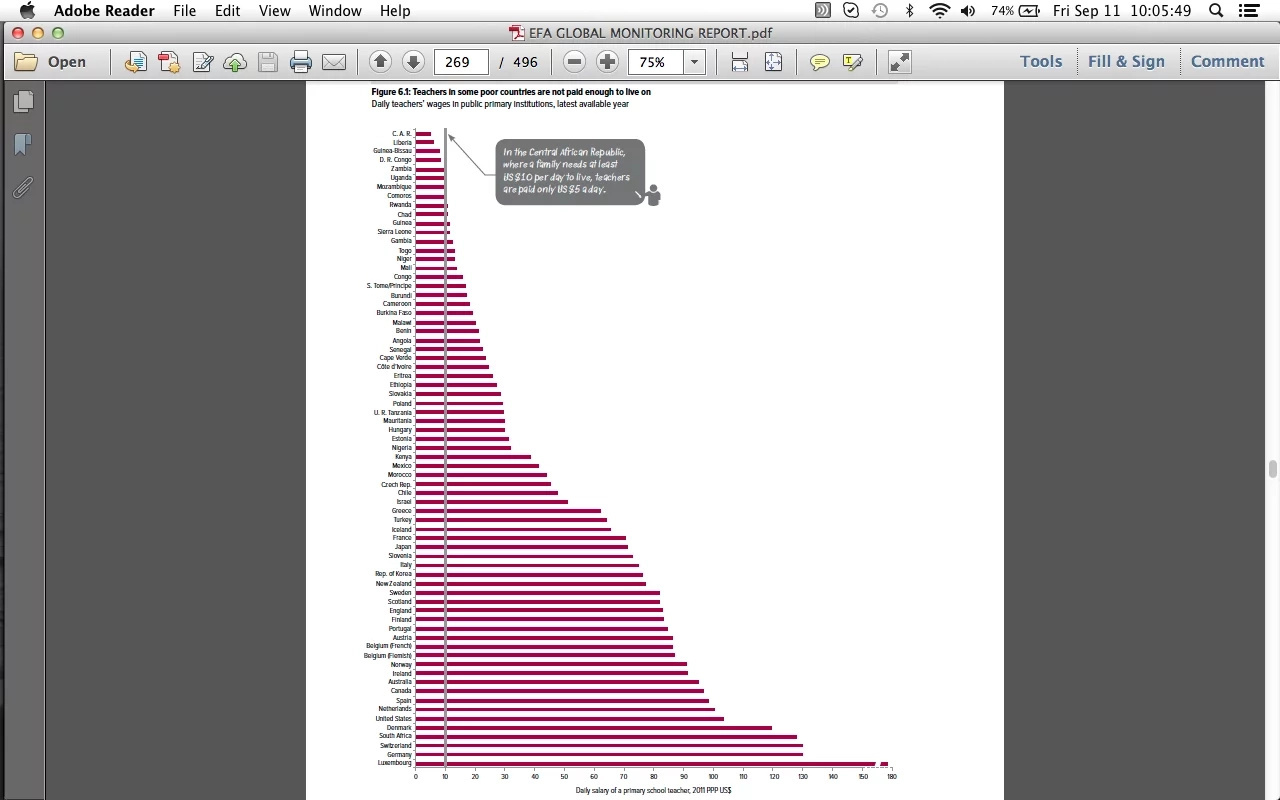The height and width of the screenshot is (800, 1280).
Task: Open the Help menu
Action: tap(395, 11)
